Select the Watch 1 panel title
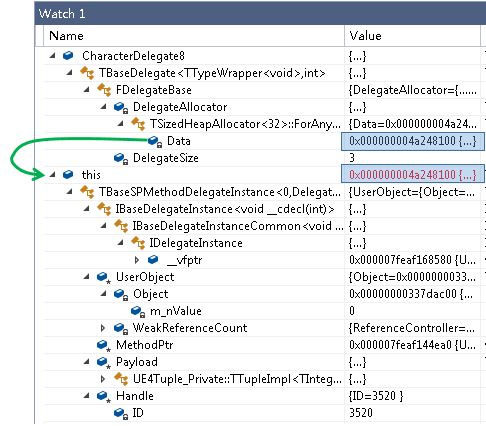Image resolution: width=486 pixels, height=426 pixels. (x=62, y=14)
